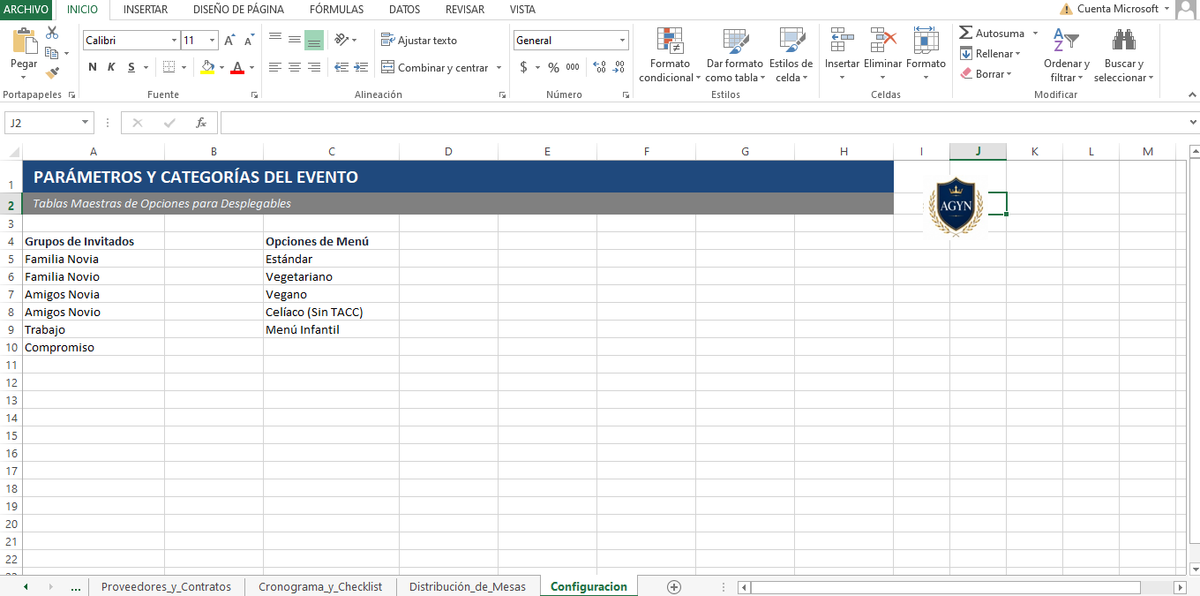Click the Pegar (paste) icon

tap(24, 42)
